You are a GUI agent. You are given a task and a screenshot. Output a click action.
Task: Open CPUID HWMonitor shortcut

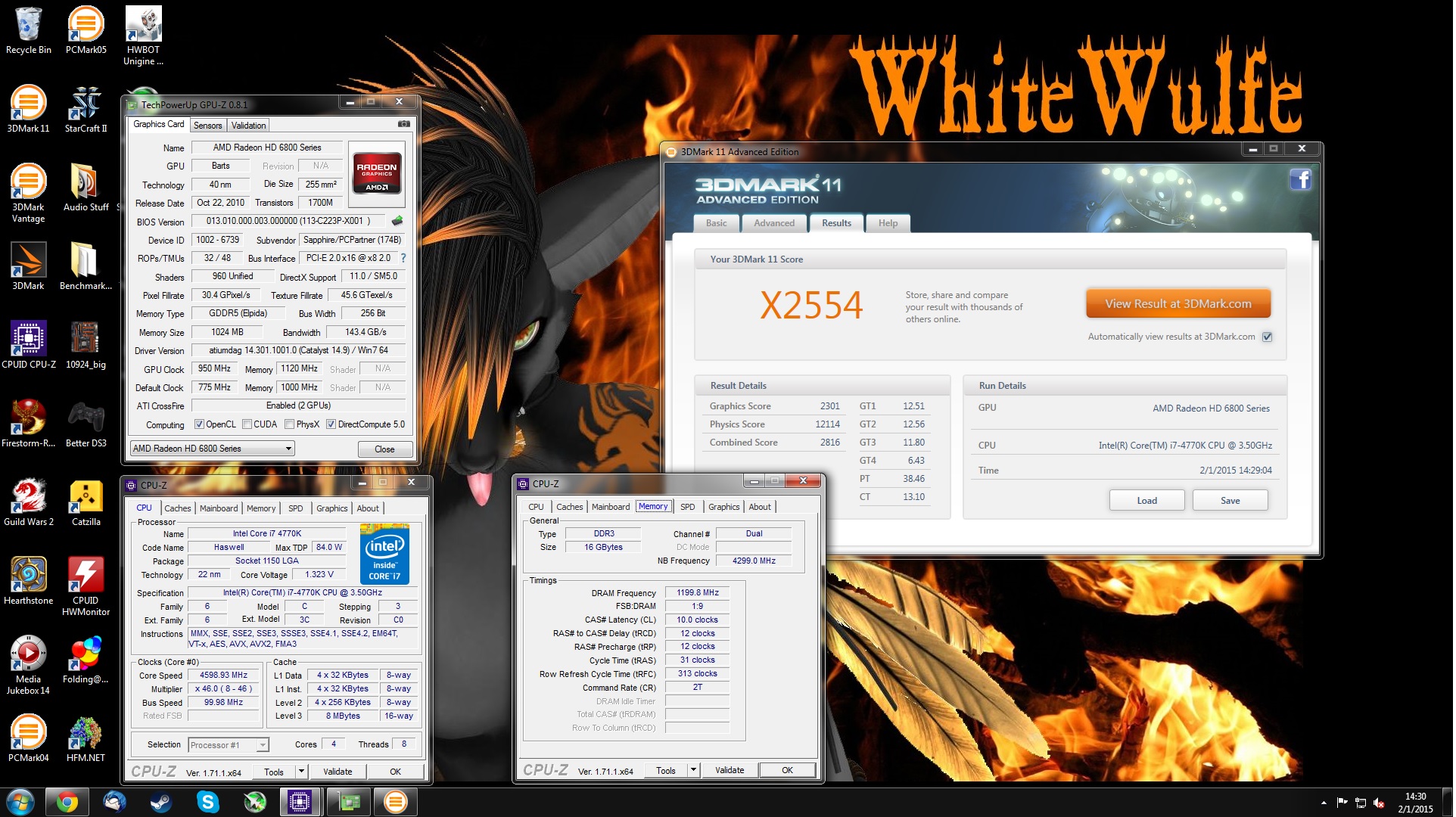86,586
